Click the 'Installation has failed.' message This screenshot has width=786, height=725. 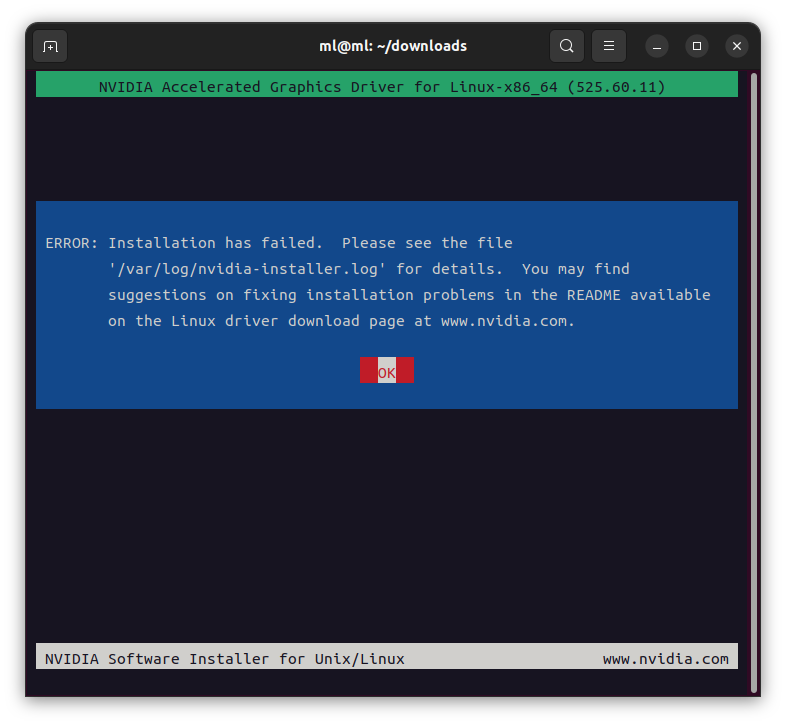[x=216, y=243]
